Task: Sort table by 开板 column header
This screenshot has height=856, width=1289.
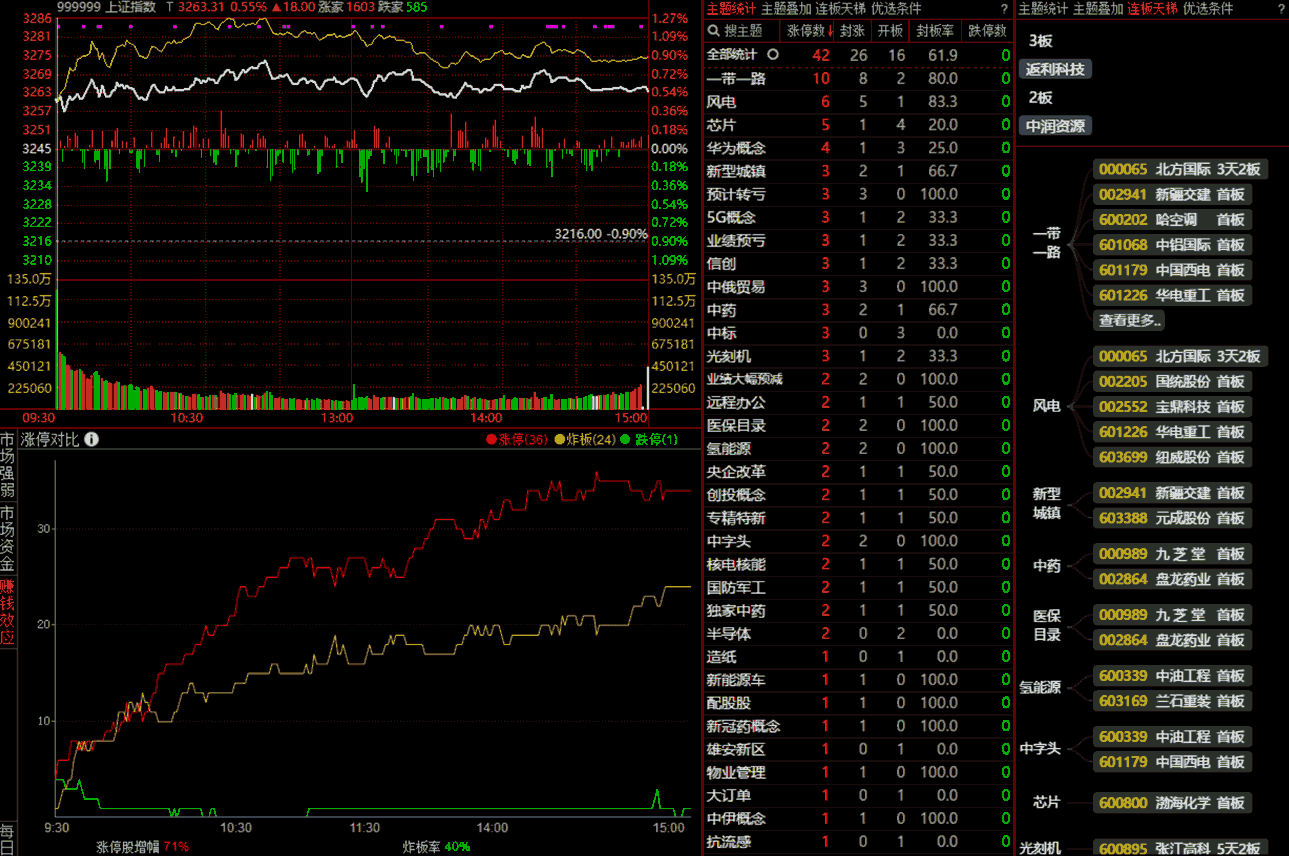Action: (x=890, y=31)
